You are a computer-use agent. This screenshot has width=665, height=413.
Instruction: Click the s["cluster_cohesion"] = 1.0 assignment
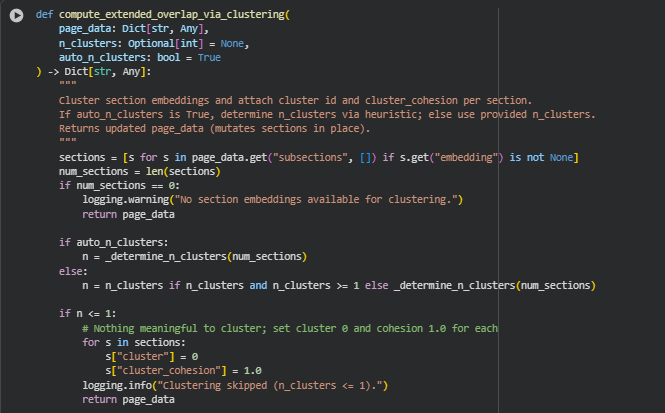(x=177, y=370)
